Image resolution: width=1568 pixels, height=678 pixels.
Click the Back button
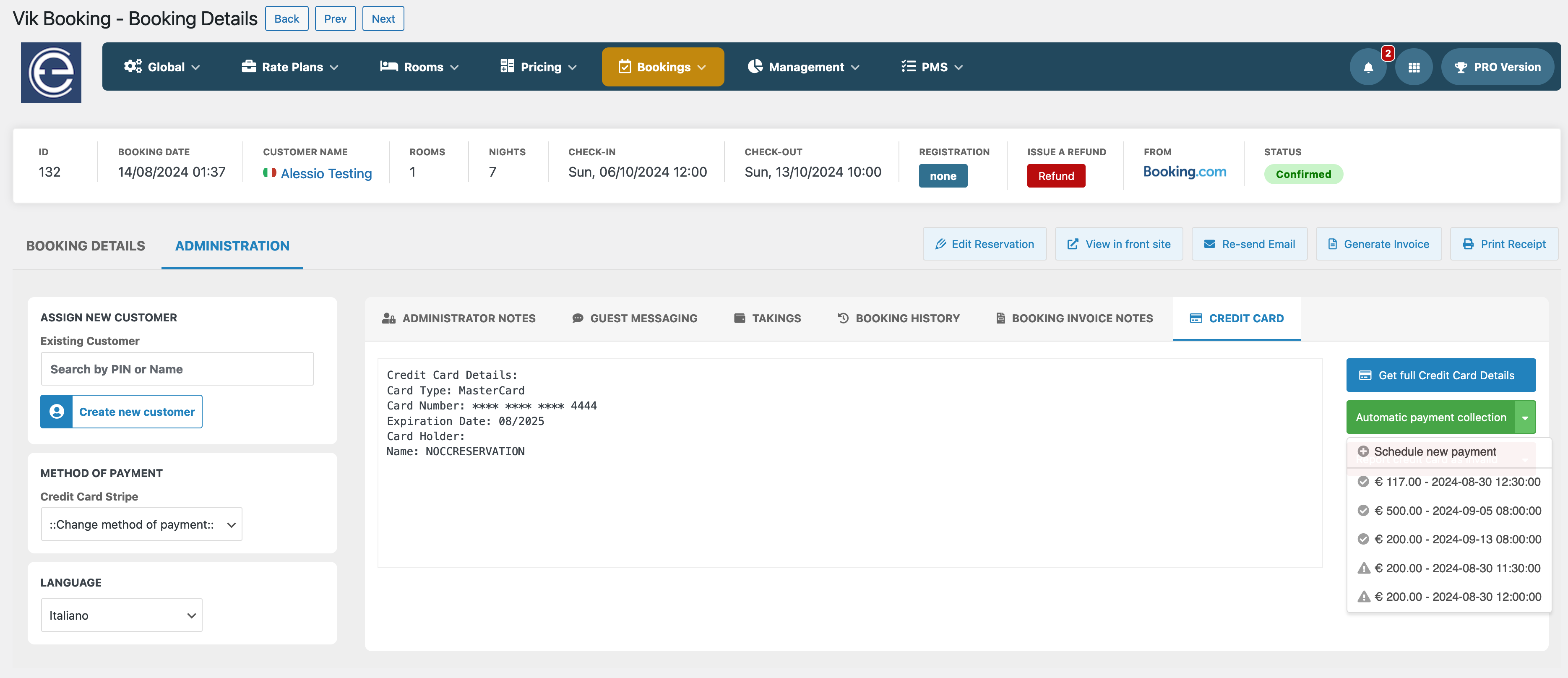click(286, 18)
